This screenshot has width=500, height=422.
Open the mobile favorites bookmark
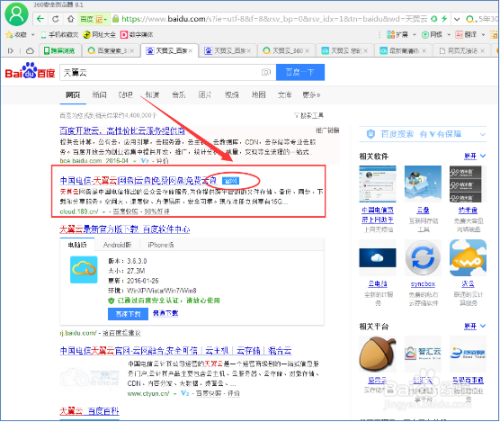(x=59, y=35)
